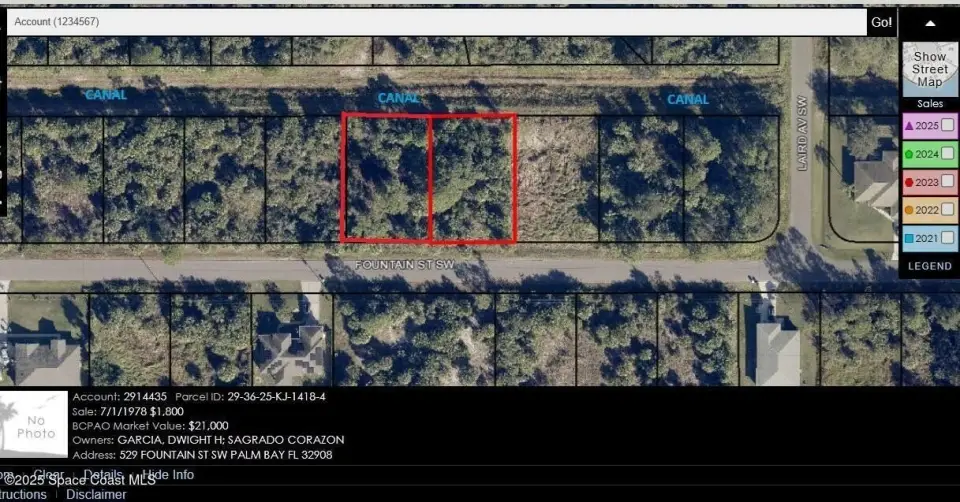Click the red hexagon 2023 sales marker
This screenshot has height=502, width=960.
[909, 183]
